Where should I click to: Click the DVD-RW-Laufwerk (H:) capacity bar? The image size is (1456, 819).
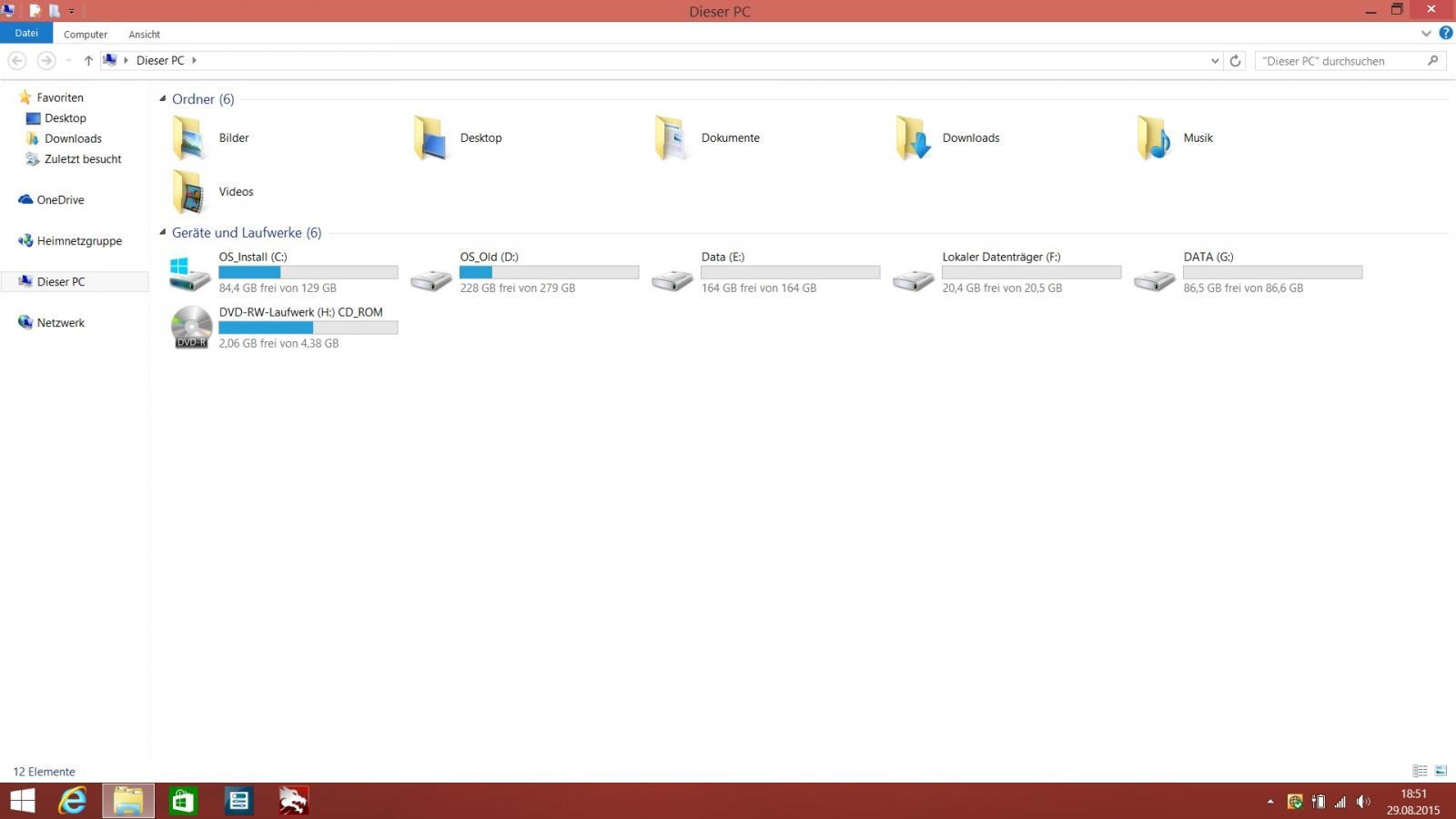click(x=308, y=328)
